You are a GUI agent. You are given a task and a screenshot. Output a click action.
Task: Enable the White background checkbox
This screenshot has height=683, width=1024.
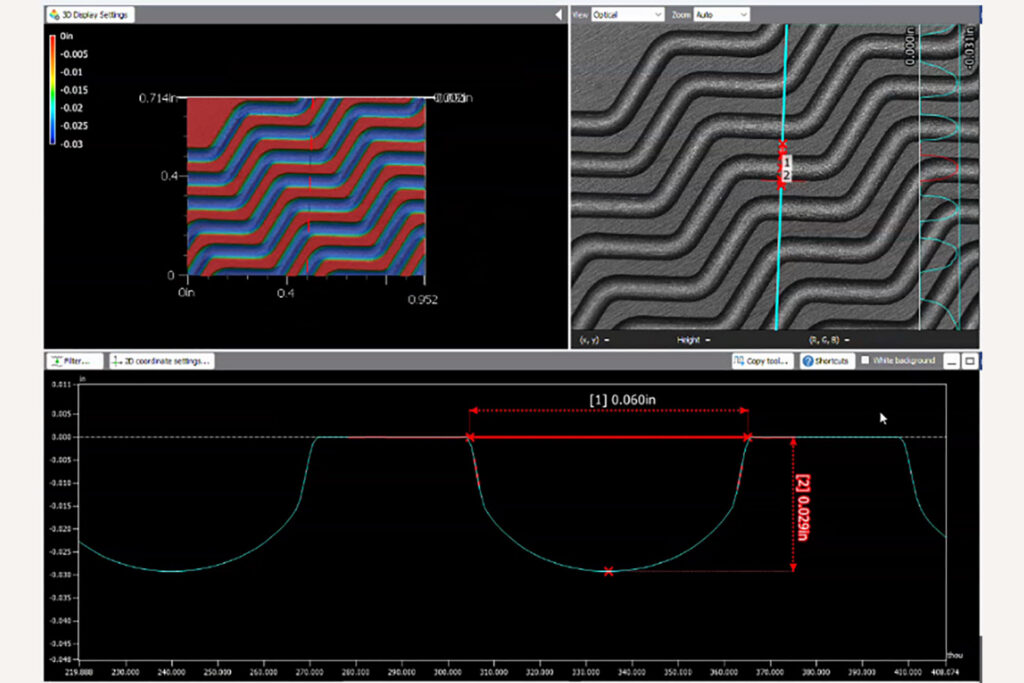[x=865, y=360]
